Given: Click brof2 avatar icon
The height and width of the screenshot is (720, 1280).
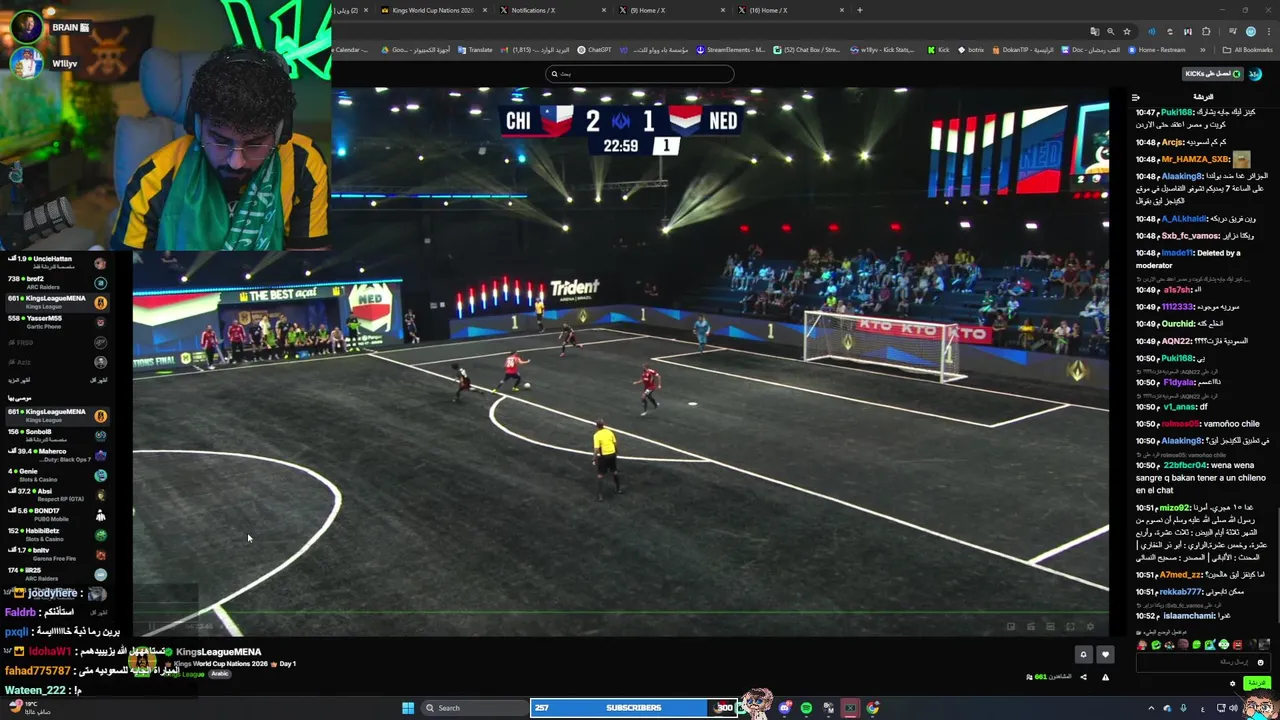Looking at the screenshot, I should (100, 283).
